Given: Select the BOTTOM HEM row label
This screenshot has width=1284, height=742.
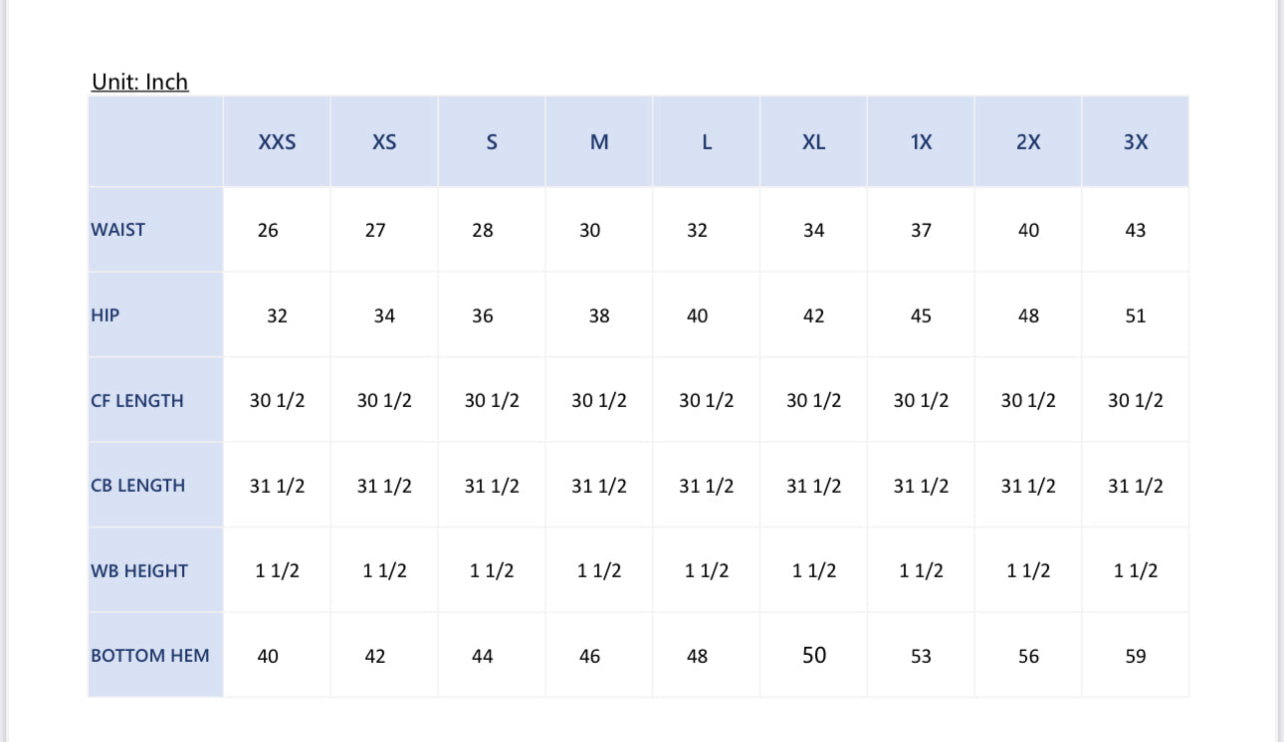Looking at the screenshot, I should (150, 656).
